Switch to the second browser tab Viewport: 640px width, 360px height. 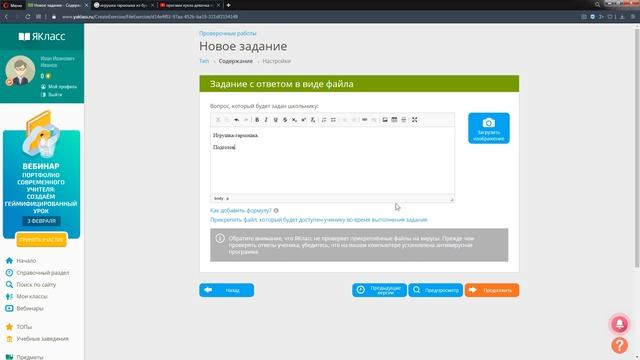point(124,5)
